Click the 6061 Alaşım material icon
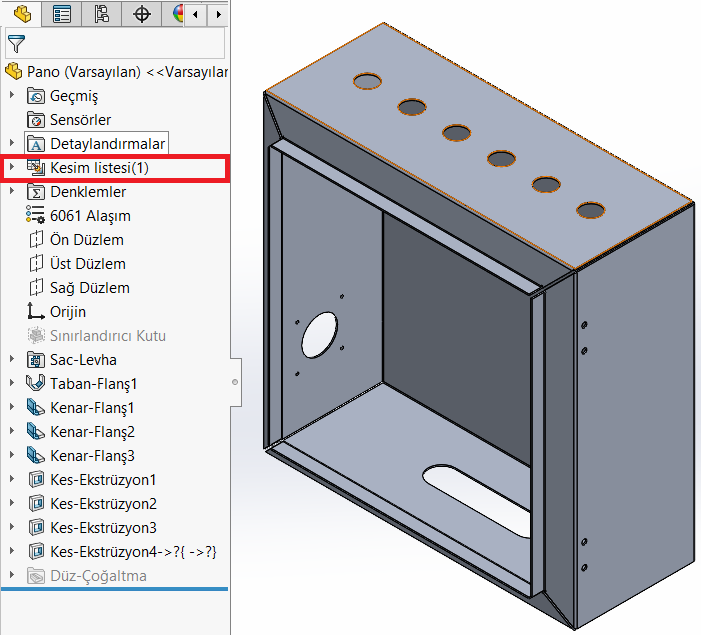Viewport: 701px width, 635px height. [x=36, y=216]
